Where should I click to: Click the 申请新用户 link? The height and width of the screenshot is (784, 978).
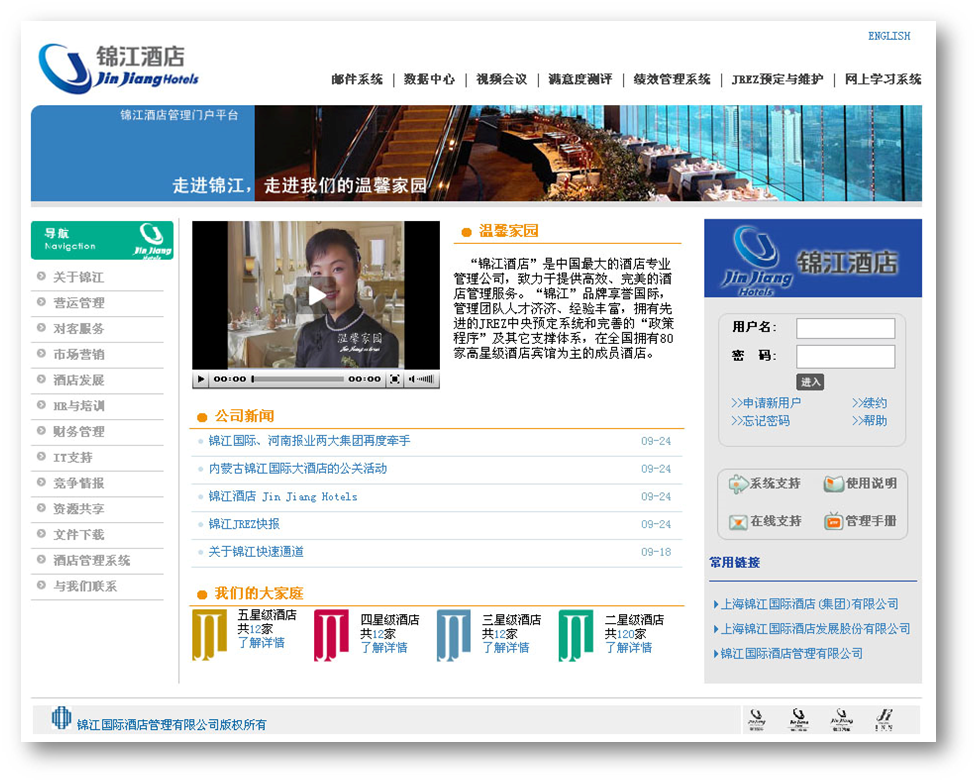click(x=766, y=403)
